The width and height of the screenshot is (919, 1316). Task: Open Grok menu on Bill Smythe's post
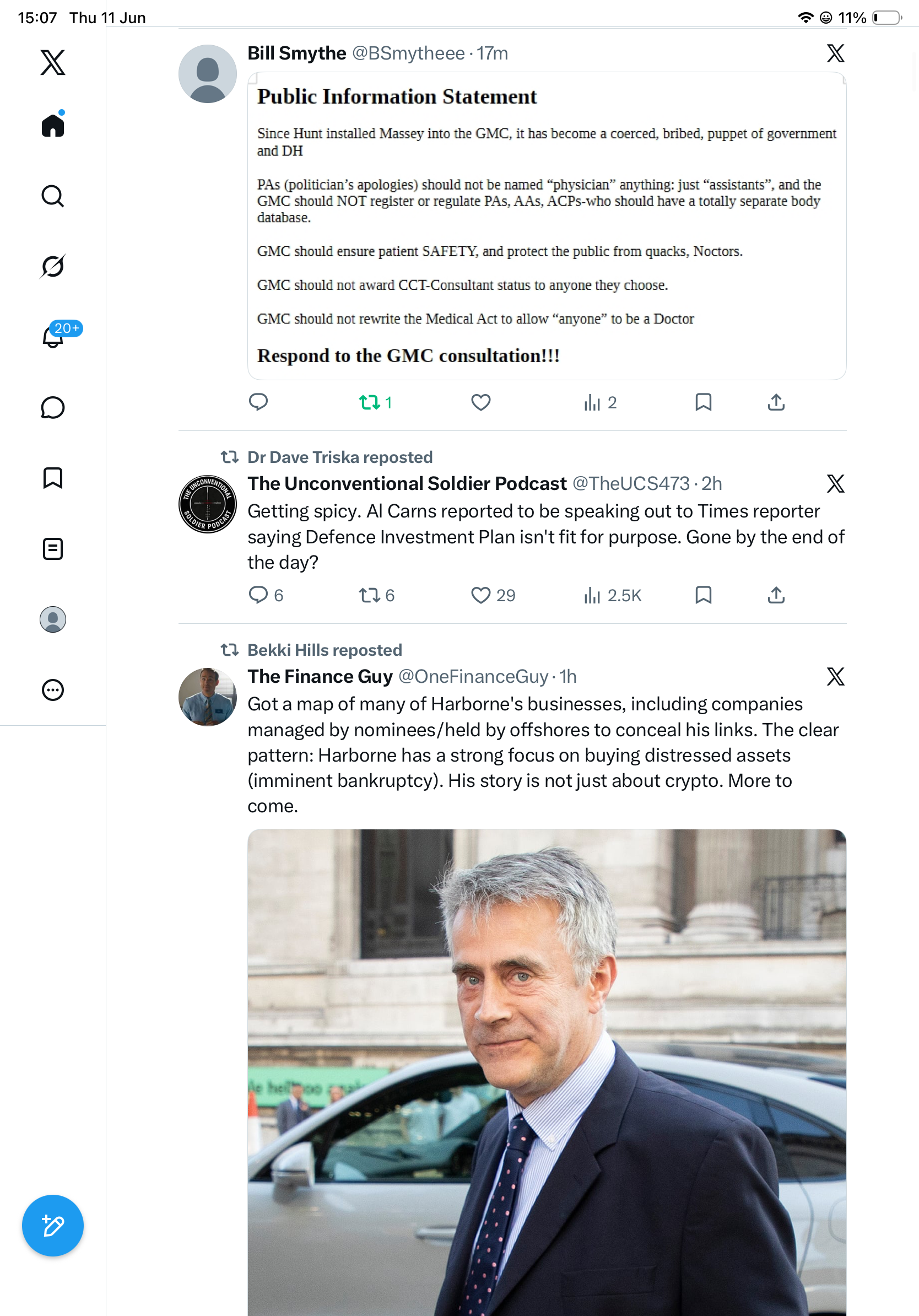(835, 53)
